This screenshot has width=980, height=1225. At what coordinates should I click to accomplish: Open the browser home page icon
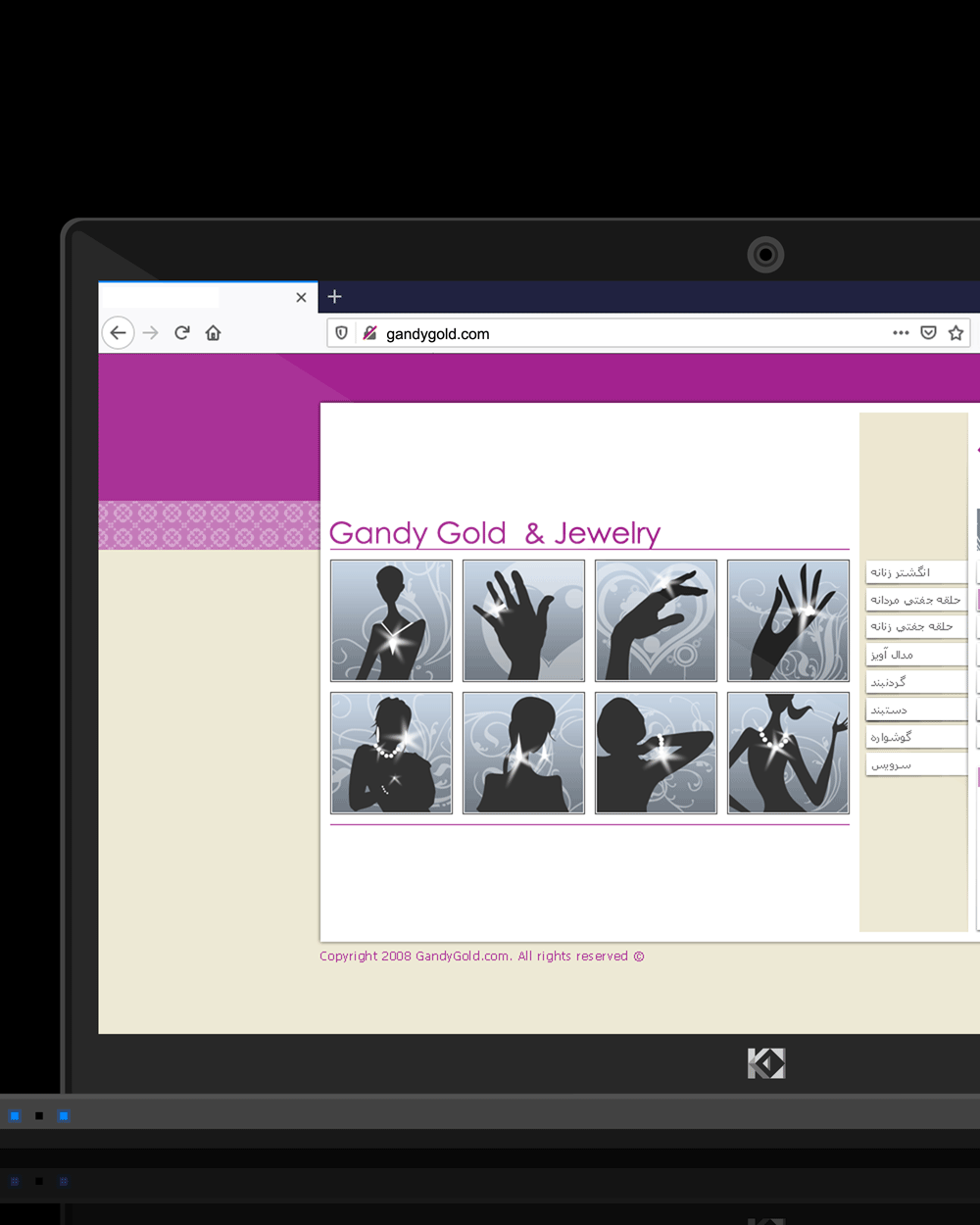tap(213, 333)
